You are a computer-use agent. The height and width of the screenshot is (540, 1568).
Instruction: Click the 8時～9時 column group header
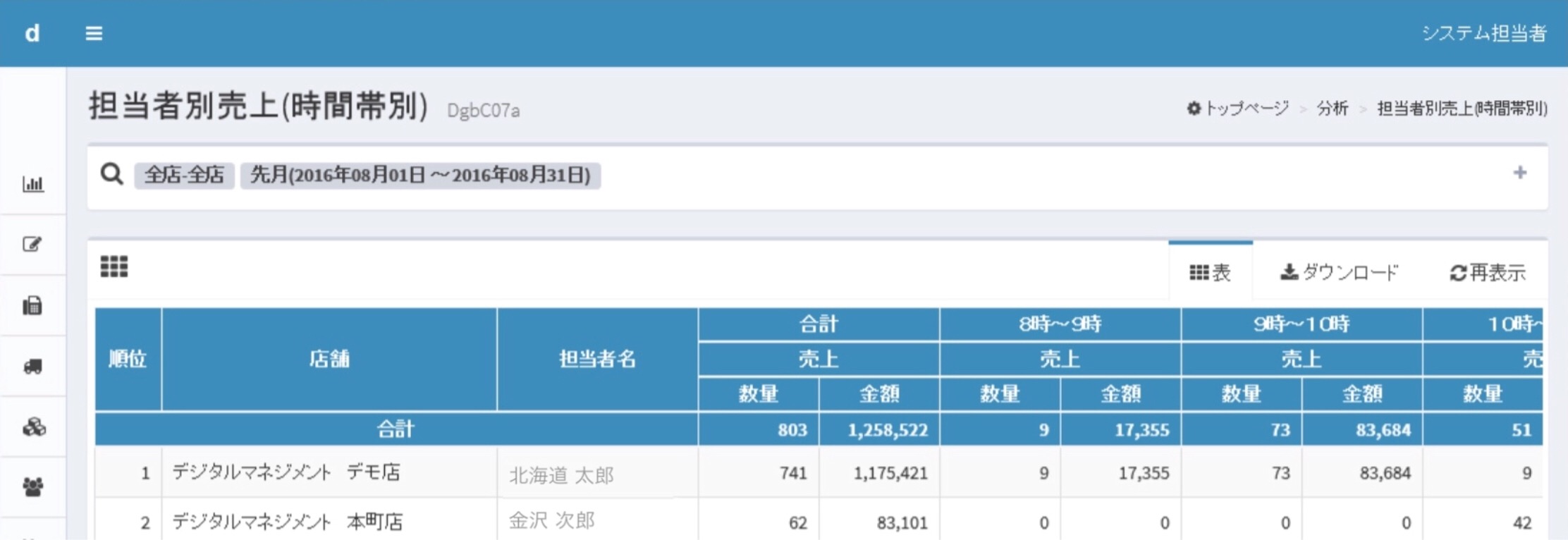tap(1060, 324)
